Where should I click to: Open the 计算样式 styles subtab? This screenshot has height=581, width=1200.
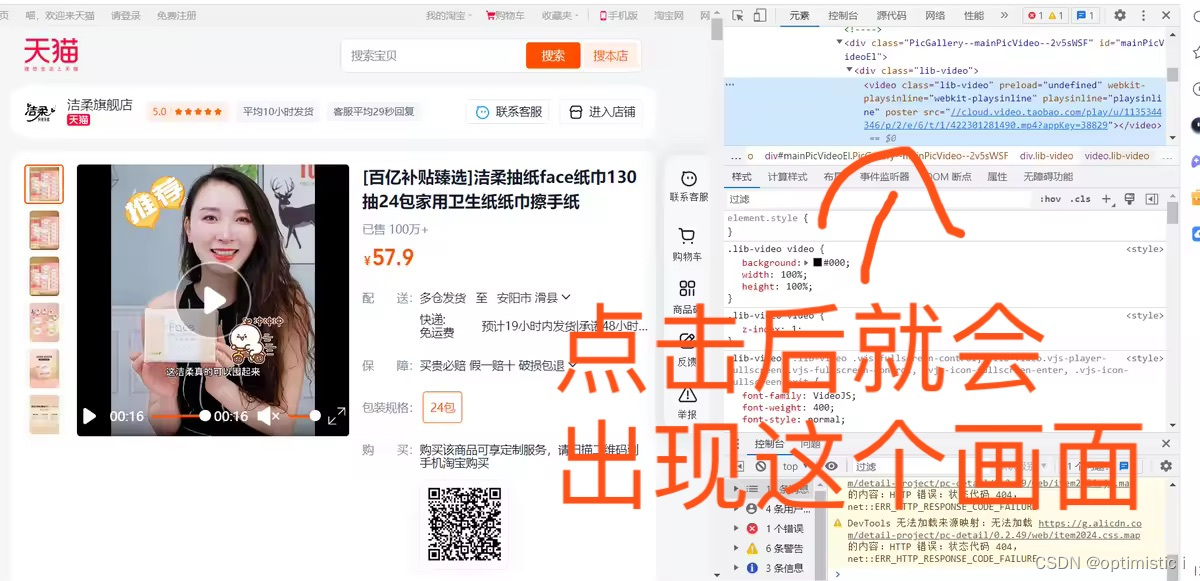point(787,177)
